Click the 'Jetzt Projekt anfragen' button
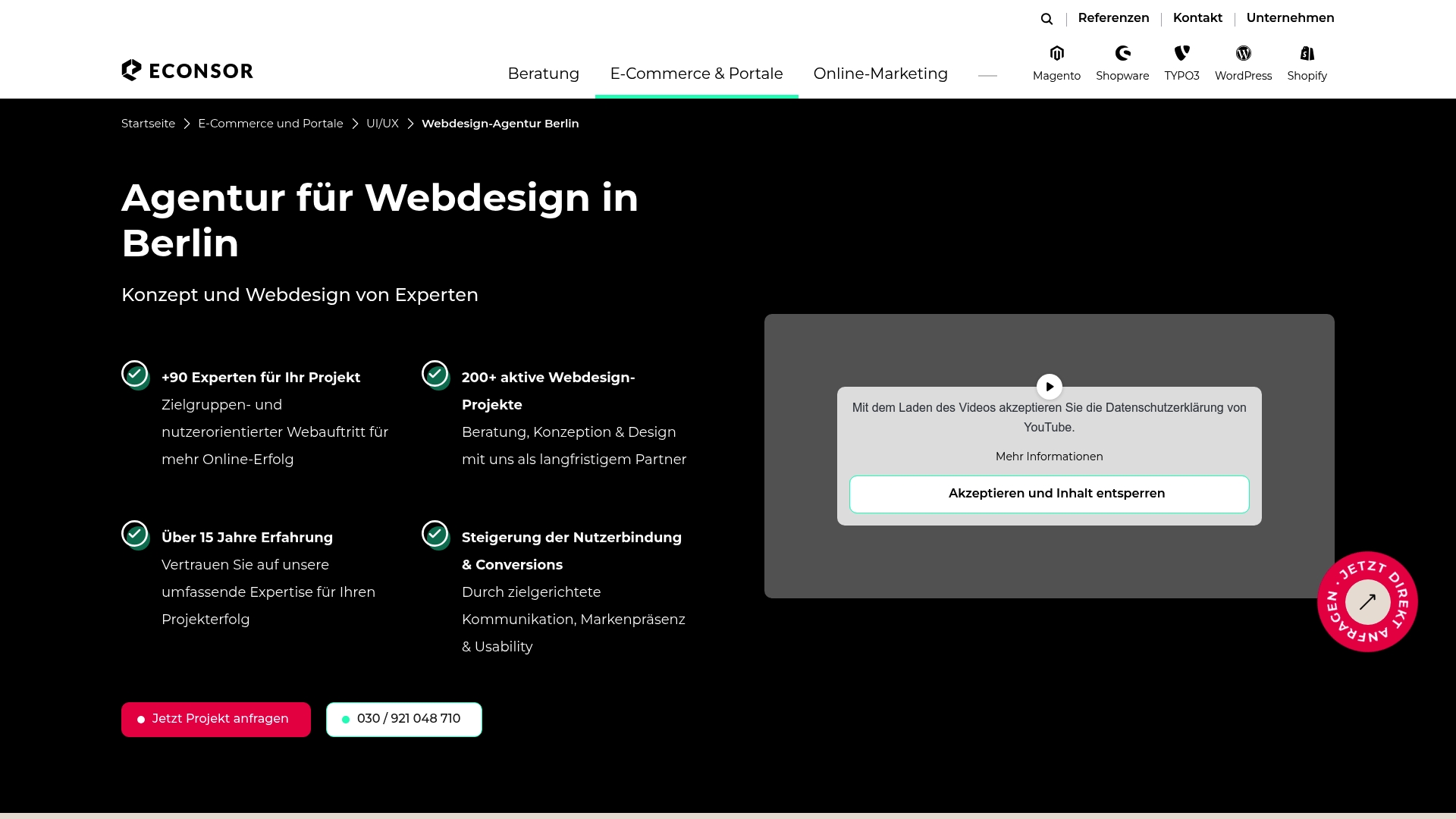The height and width of the screenshot is (819, 1456). click(x=215, y=718)
